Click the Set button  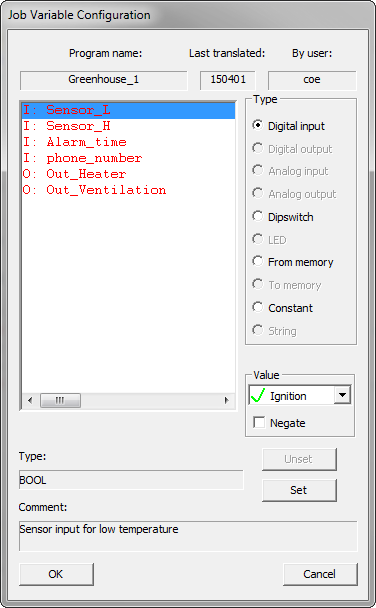(x=299, y=490)
